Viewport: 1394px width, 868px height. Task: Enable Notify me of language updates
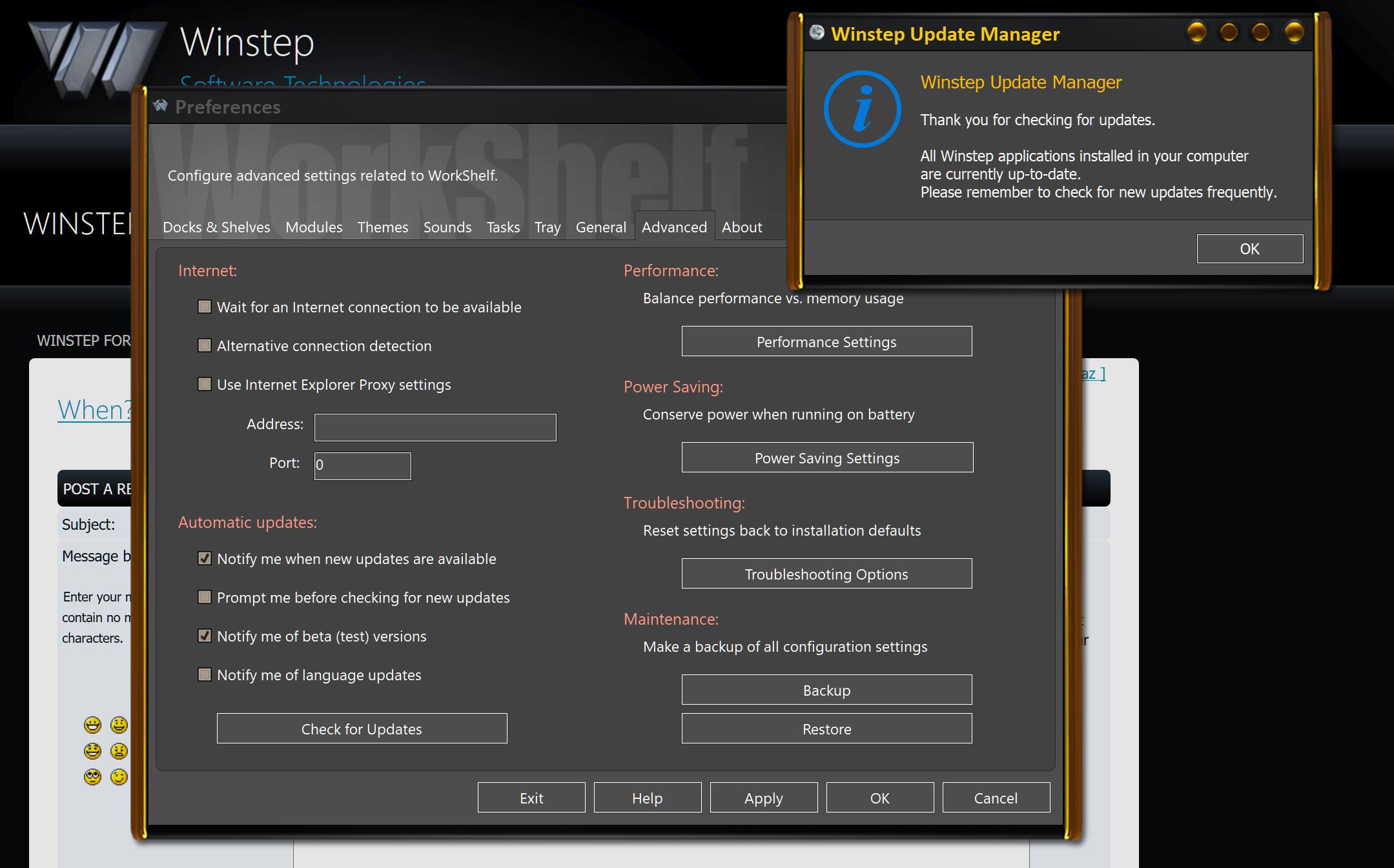click(205, 675)
